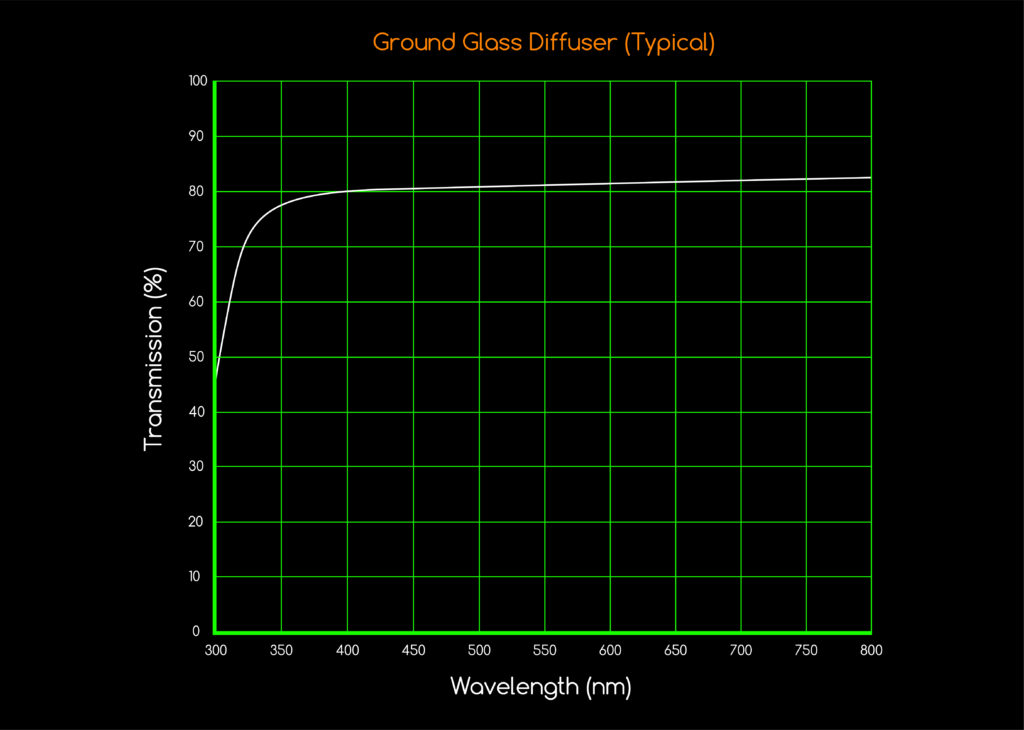Screen dimensions: 1024x730
Task: Select the 350 tick label on the Wavelength axis
Action: (281, 651)
